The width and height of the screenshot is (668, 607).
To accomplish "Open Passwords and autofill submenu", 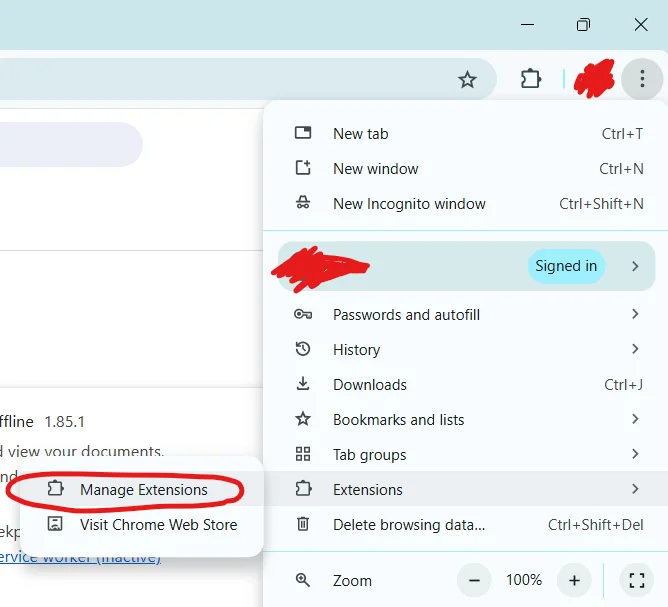I will (x=465, y=314).
